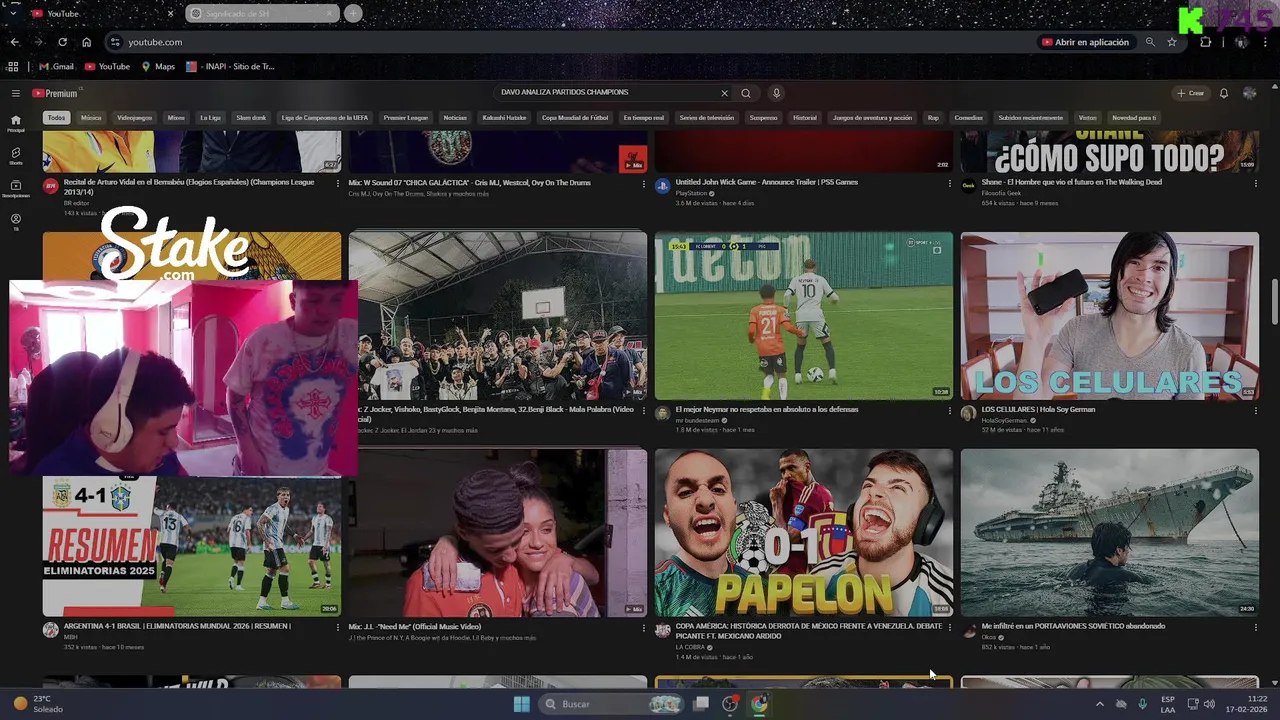Open the browser extensions puzzle icon
Screen dimensions: 1280x720
click(1205, 42)
